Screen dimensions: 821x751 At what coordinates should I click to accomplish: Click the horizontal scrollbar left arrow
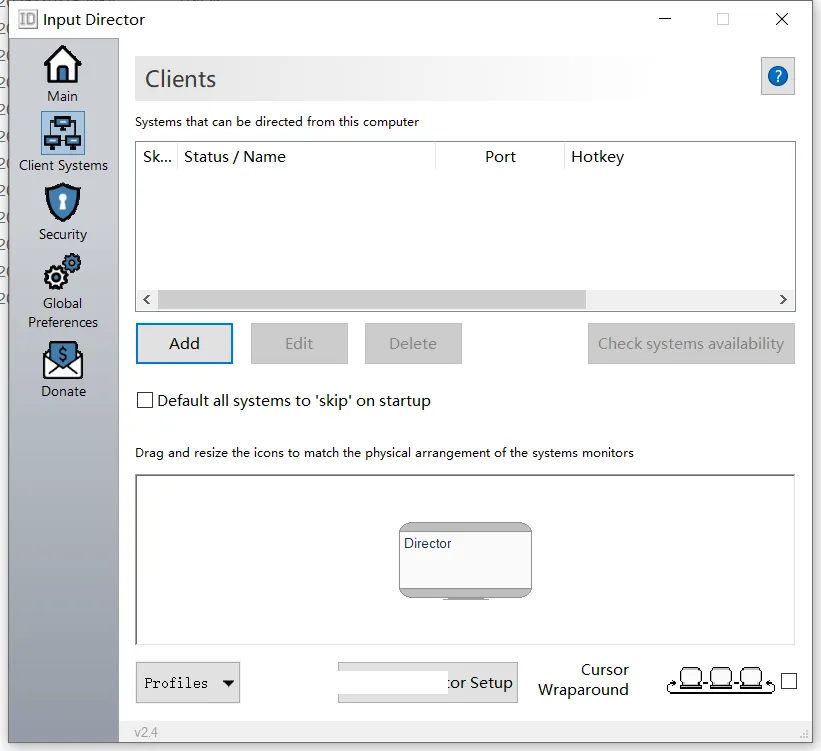147,300
